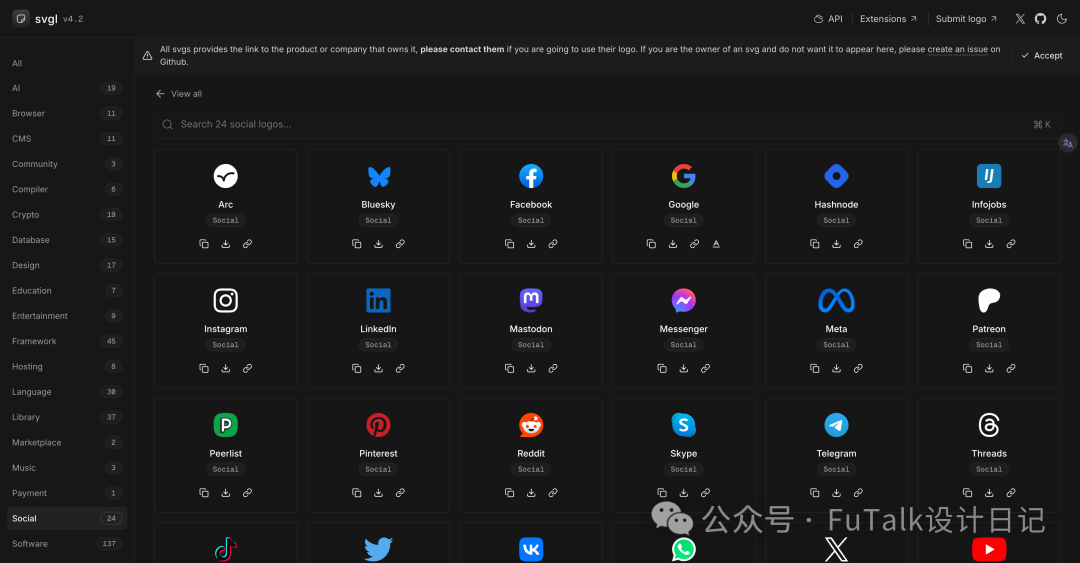Focus the Search 24 social logos field
Image resolution: width=1080 pixels, height=563 pixels.
click(606, 124)
